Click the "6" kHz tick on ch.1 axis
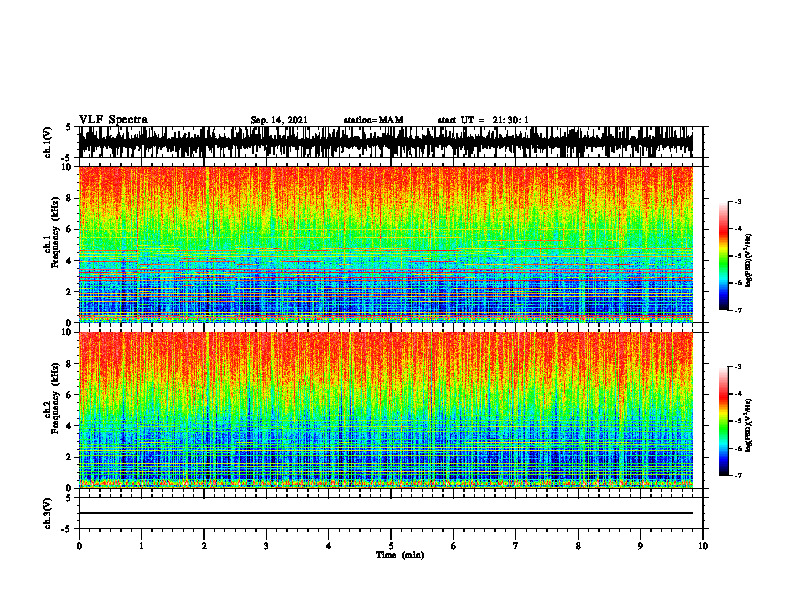 70,229
